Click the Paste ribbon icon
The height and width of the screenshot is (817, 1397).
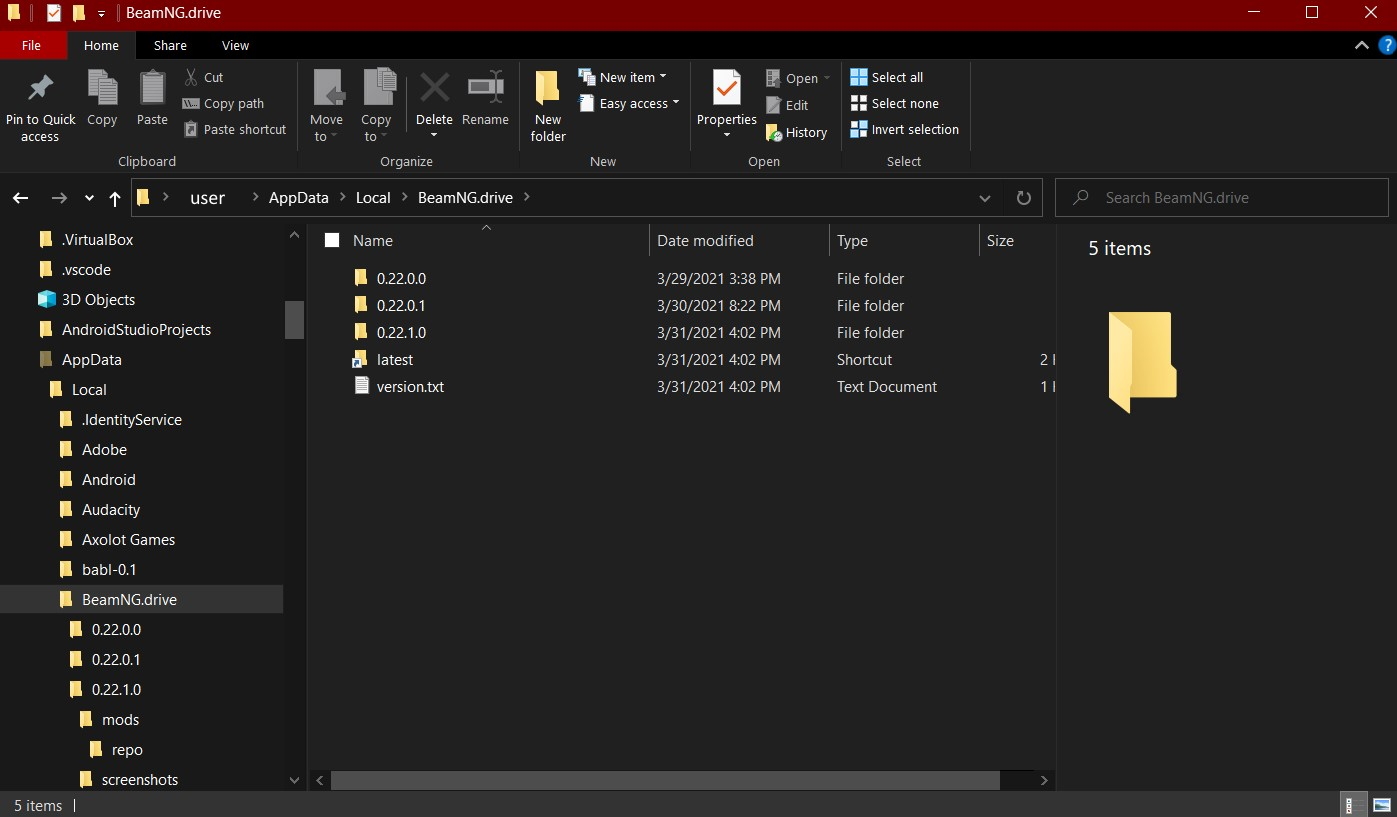pyautogui.click(x=152, y=88)
